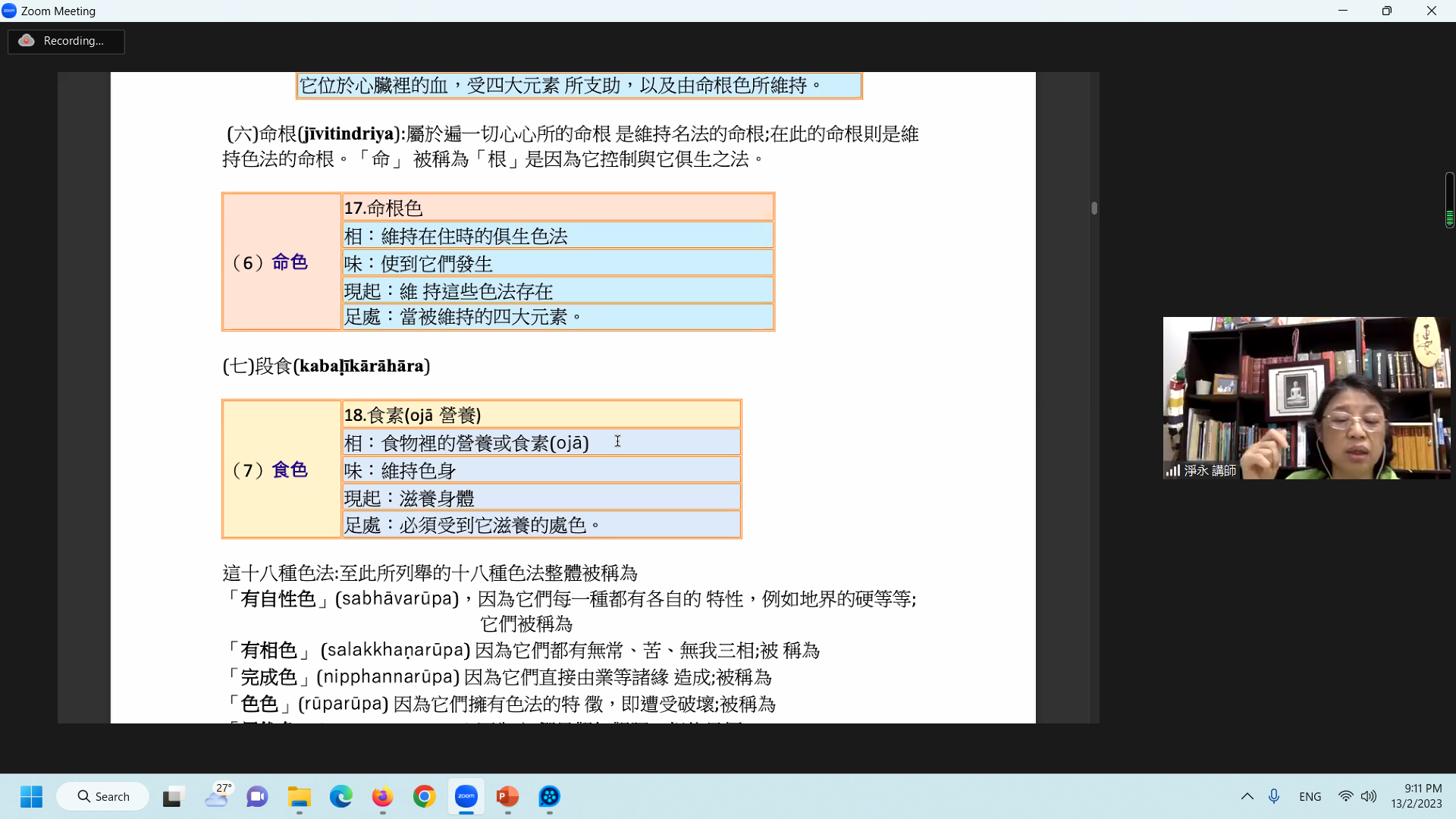The image size is (1456, 819).
Task: Select the speaker video thumbnail
Action: click(1306, 397)
